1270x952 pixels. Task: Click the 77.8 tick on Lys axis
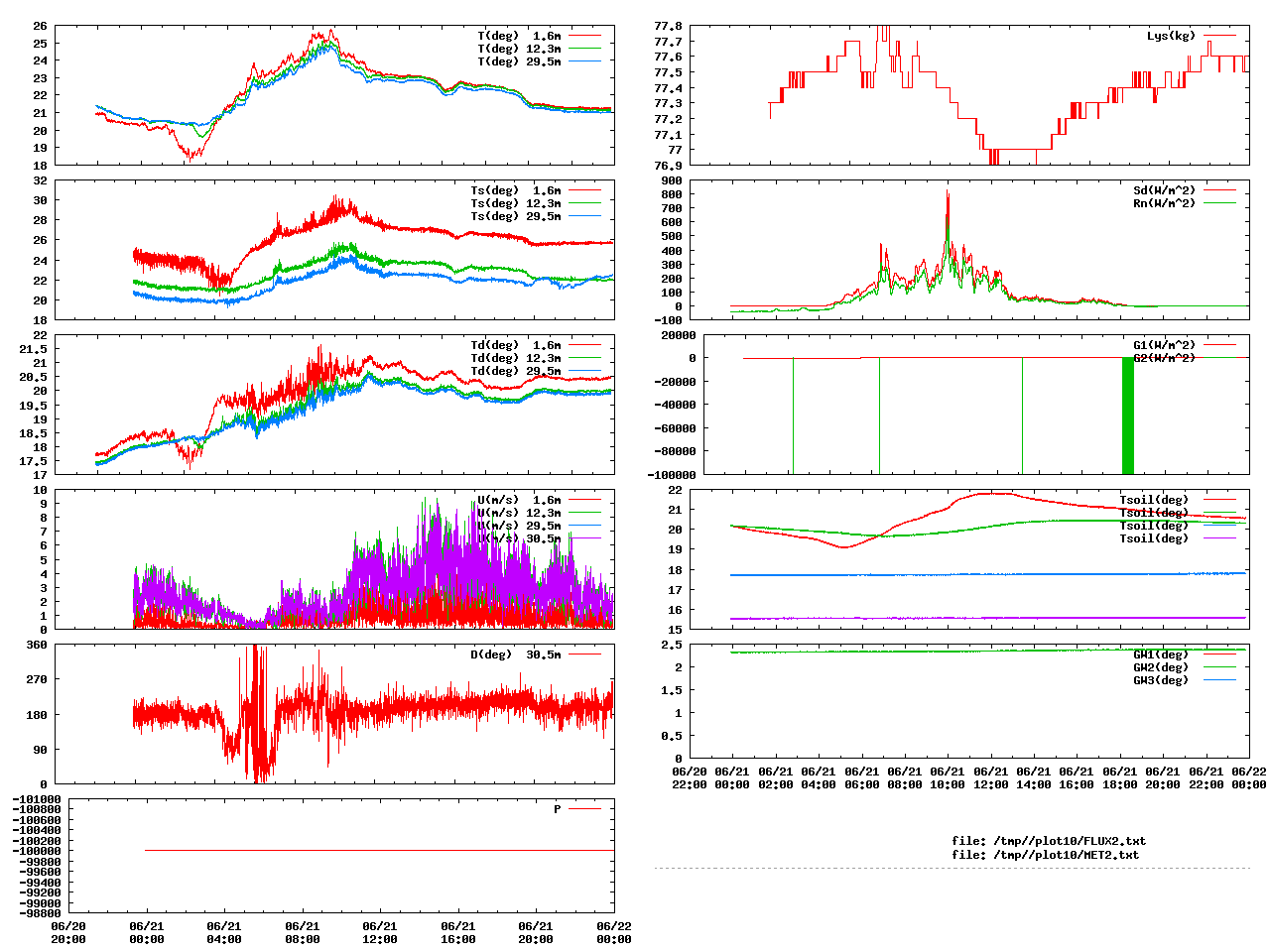pos(669,26)
